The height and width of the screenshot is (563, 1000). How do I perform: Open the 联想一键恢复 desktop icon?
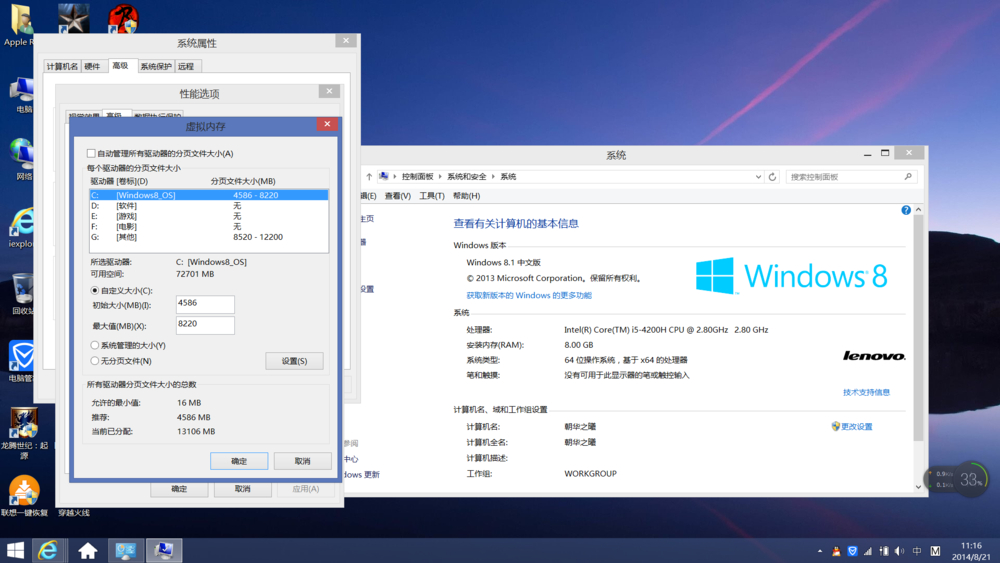[x=24, y=495]
